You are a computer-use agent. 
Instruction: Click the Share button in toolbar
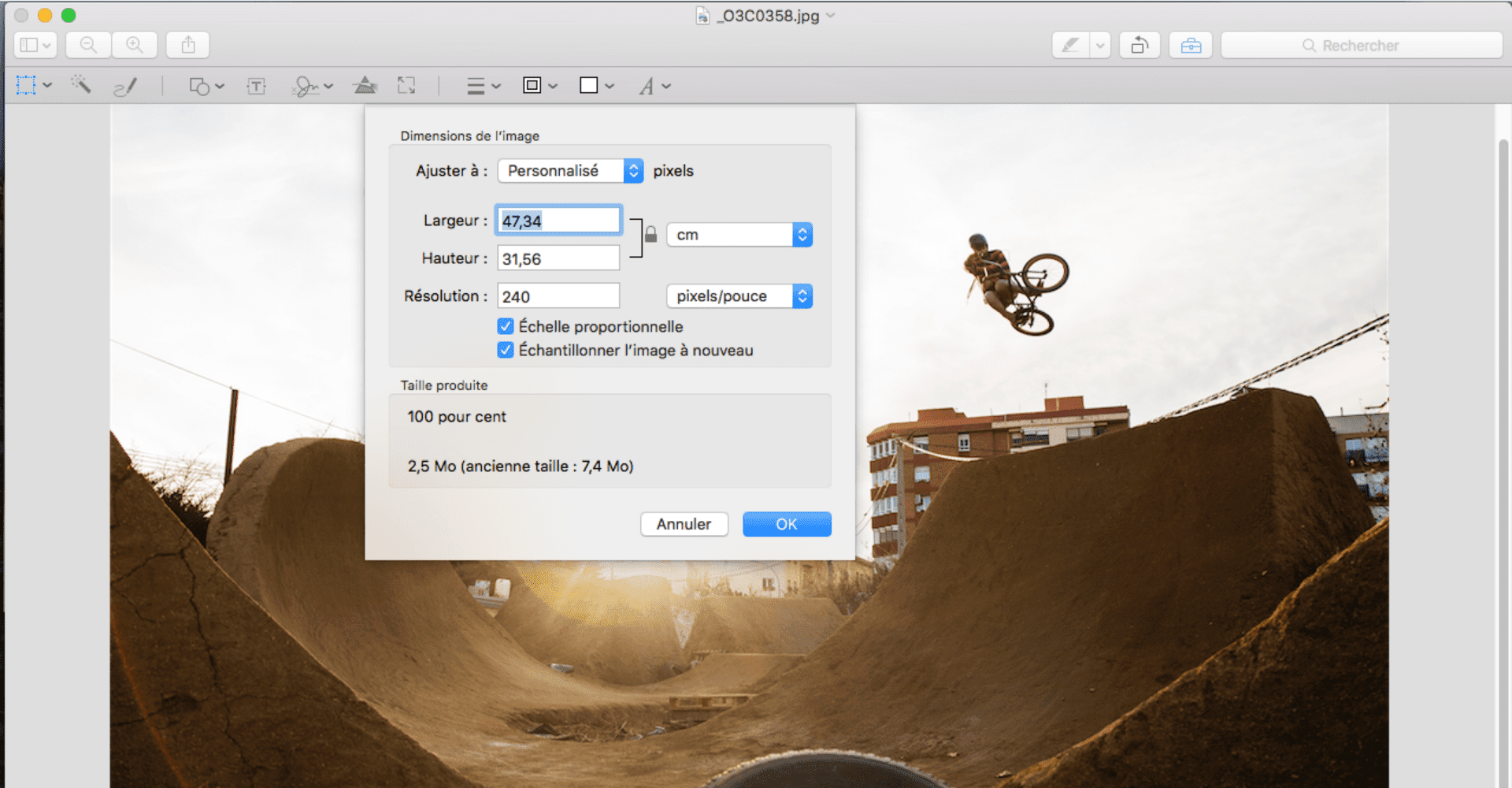188,45
